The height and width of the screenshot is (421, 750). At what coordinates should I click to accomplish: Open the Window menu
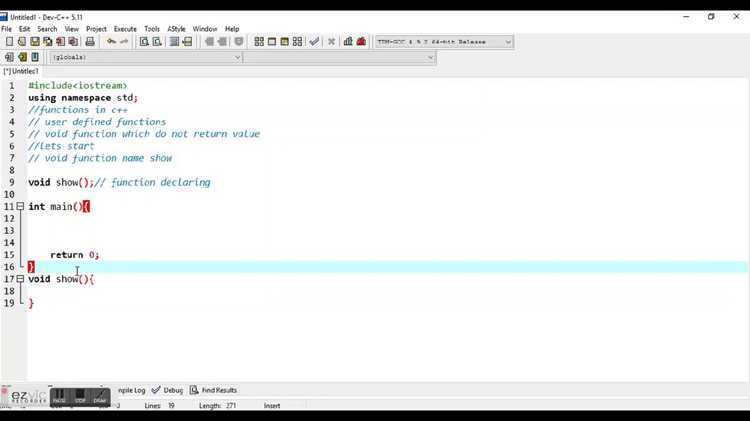tap(205, 29)
